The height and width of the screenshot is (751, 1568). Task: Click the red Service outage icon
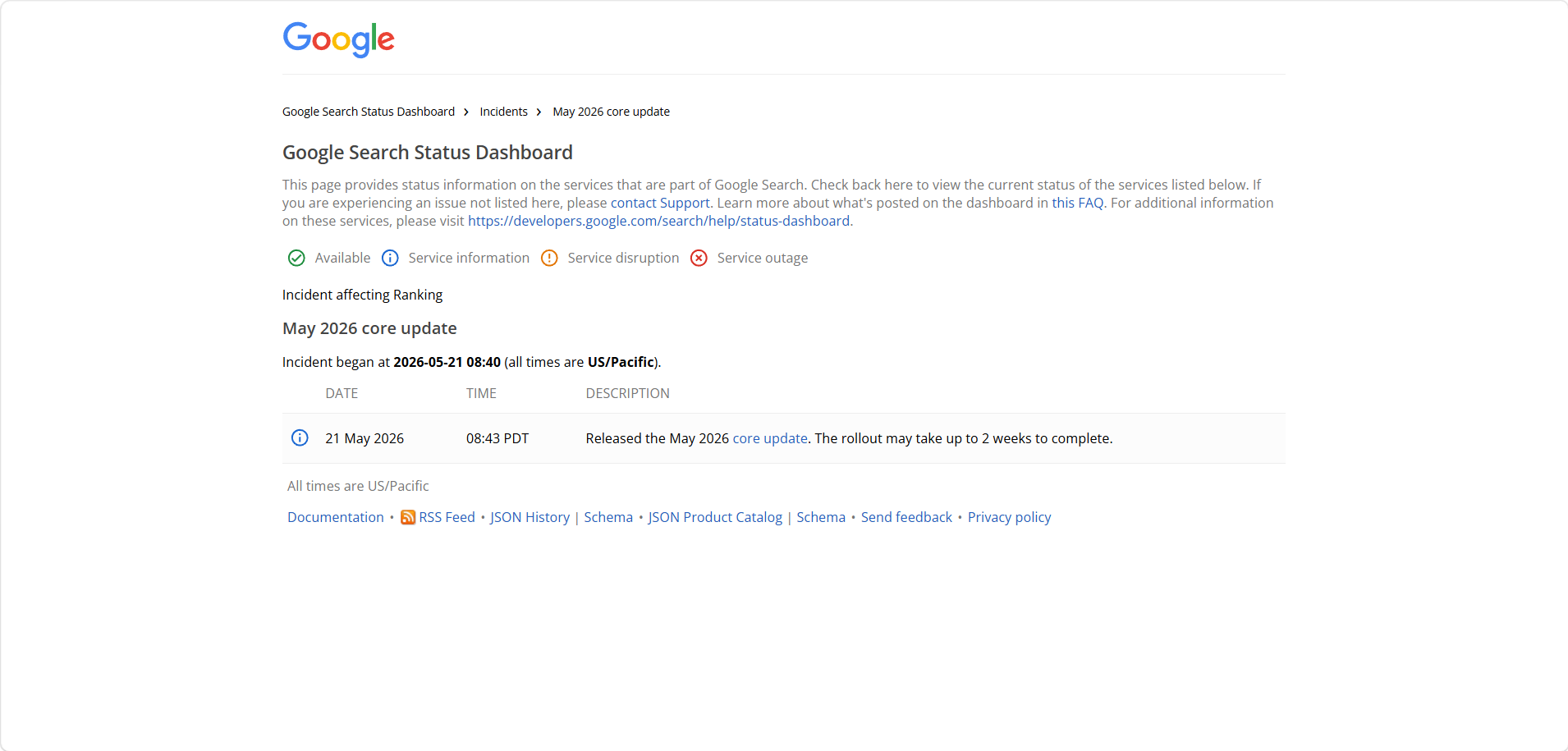pos(699,258)
